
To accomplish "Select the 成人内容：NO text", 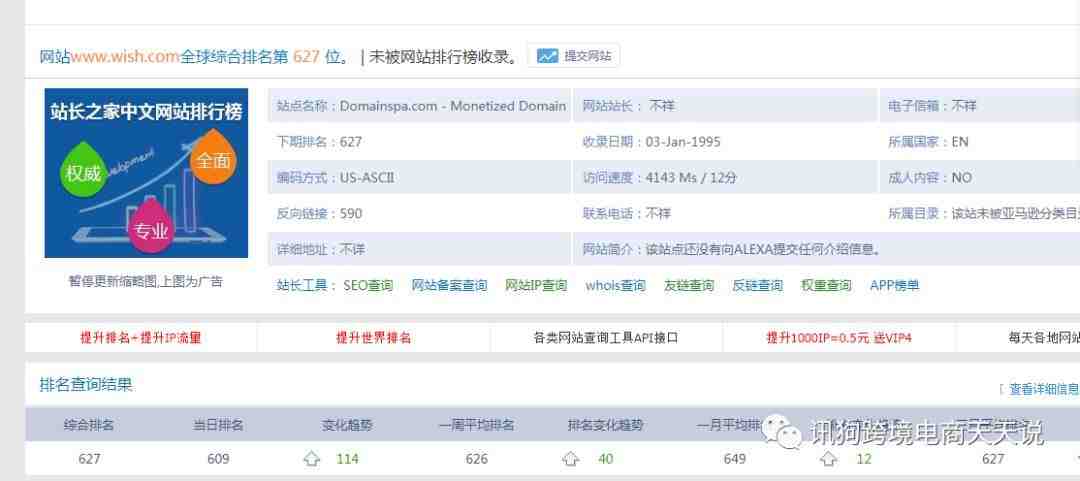I will [x=930, y=178].
